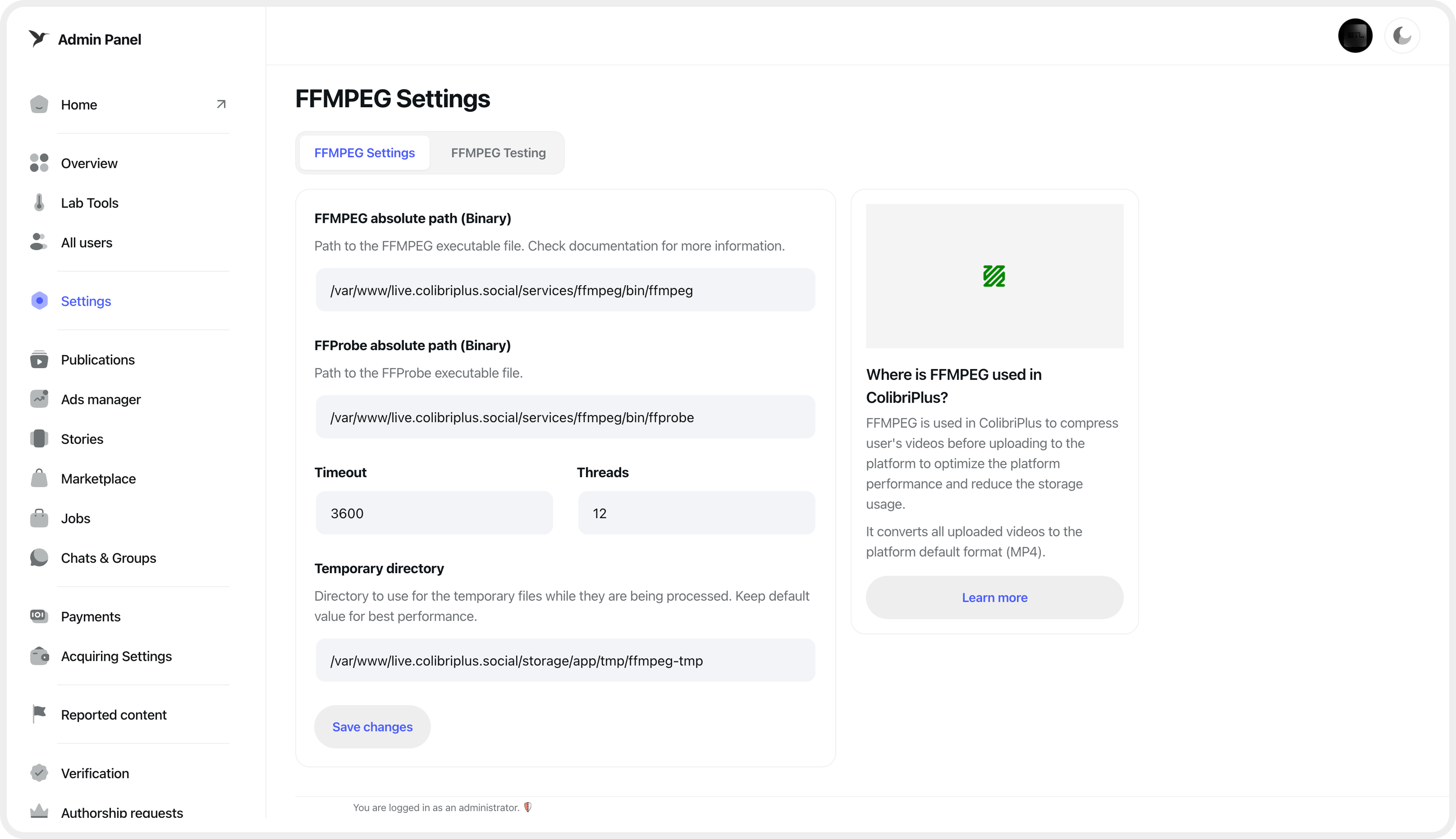
Task: Open Overview in the sidebar
Action: click(89, 163)
